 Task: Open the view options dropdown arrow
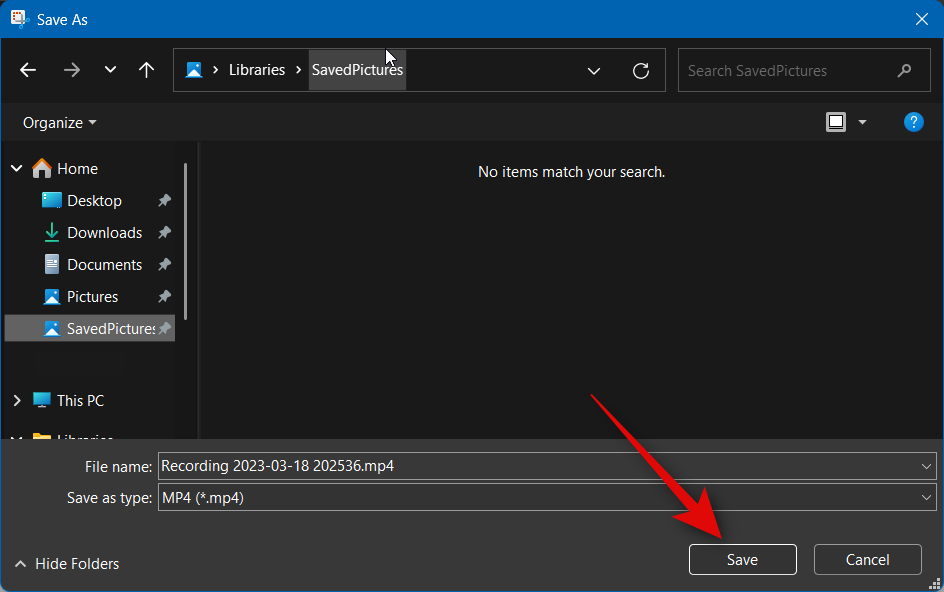pyautogui.click(x=862, y=122)
